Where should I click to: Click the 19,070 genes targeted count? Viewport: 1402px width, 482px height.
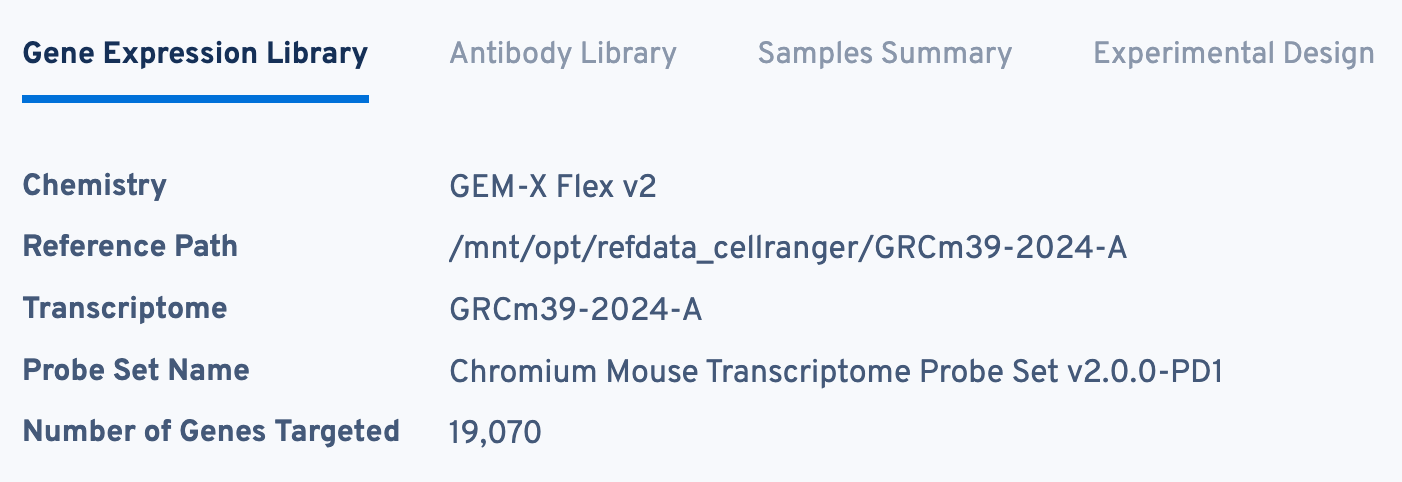pos(495,433)
